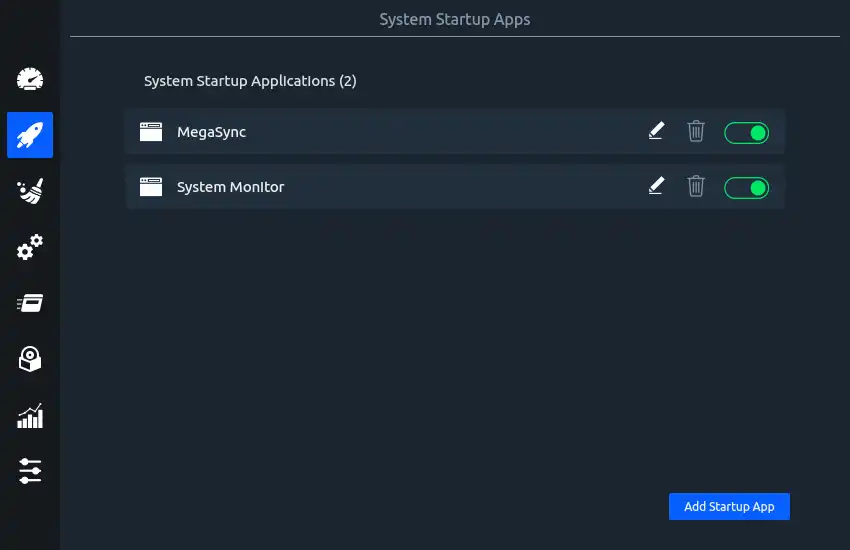Edit the System Monitor startup entry
The image size is (850, 550).
[x=656, y=186]
